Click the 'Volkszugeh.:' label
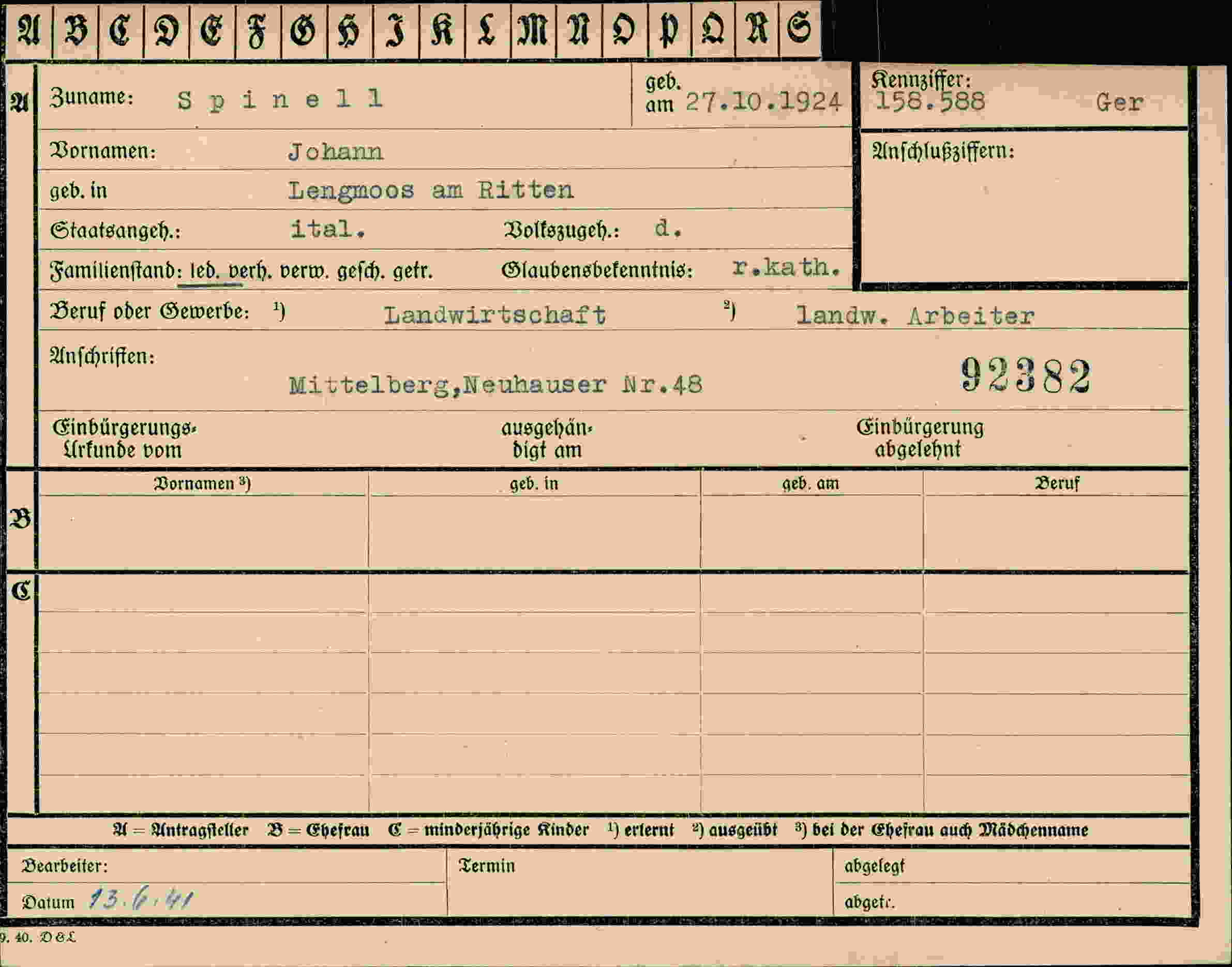This screenshot has height=967, width=1232. pos(562,231)
